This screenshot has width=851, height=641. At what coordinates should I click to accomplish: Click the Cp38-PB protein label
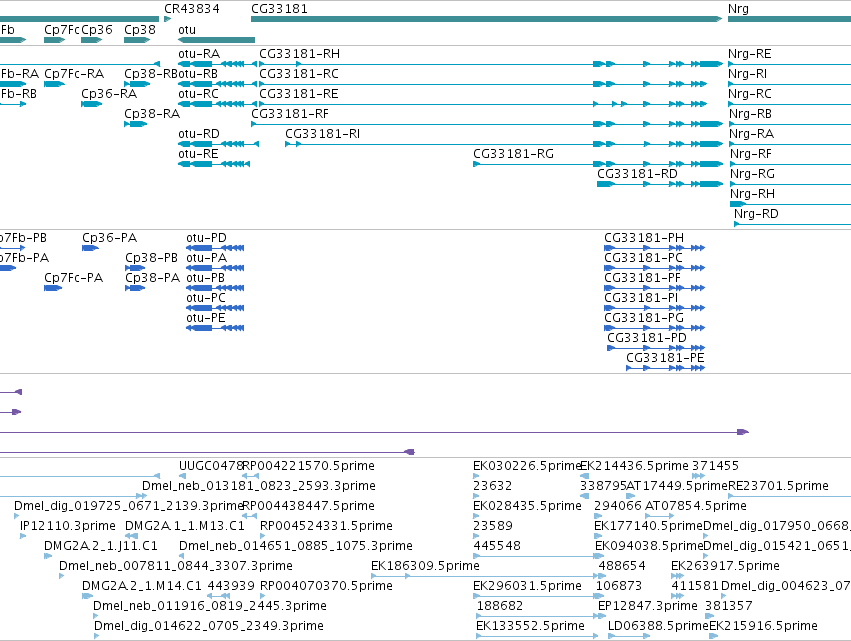point(151,258)
